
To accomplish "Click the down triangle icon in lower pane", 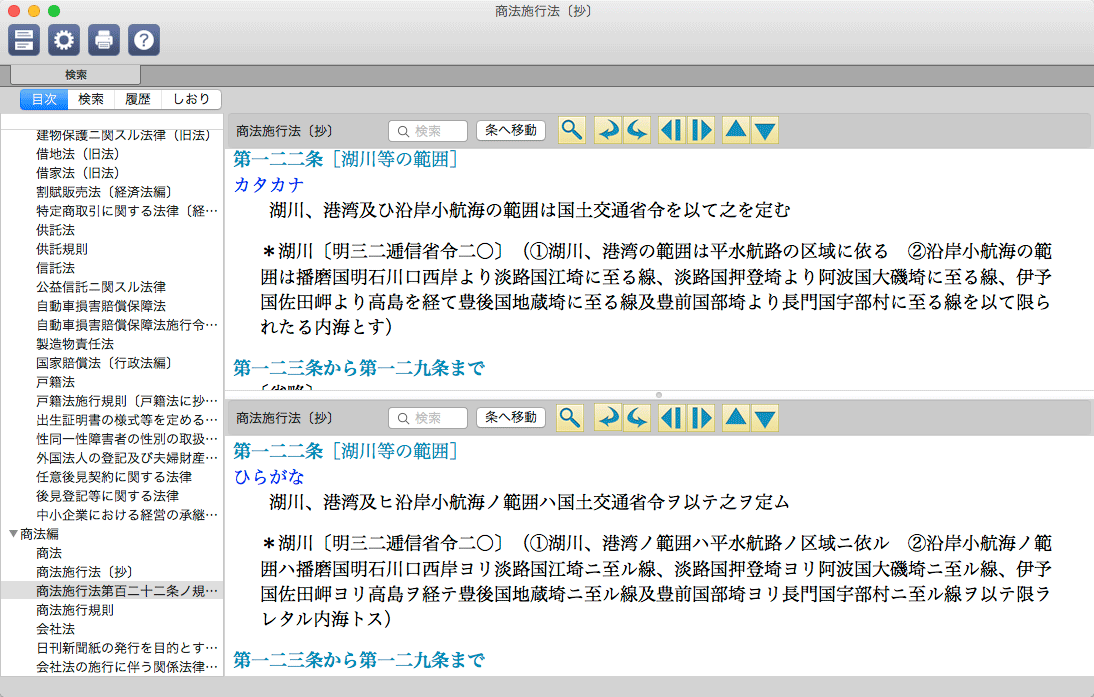I will (765, 417).
